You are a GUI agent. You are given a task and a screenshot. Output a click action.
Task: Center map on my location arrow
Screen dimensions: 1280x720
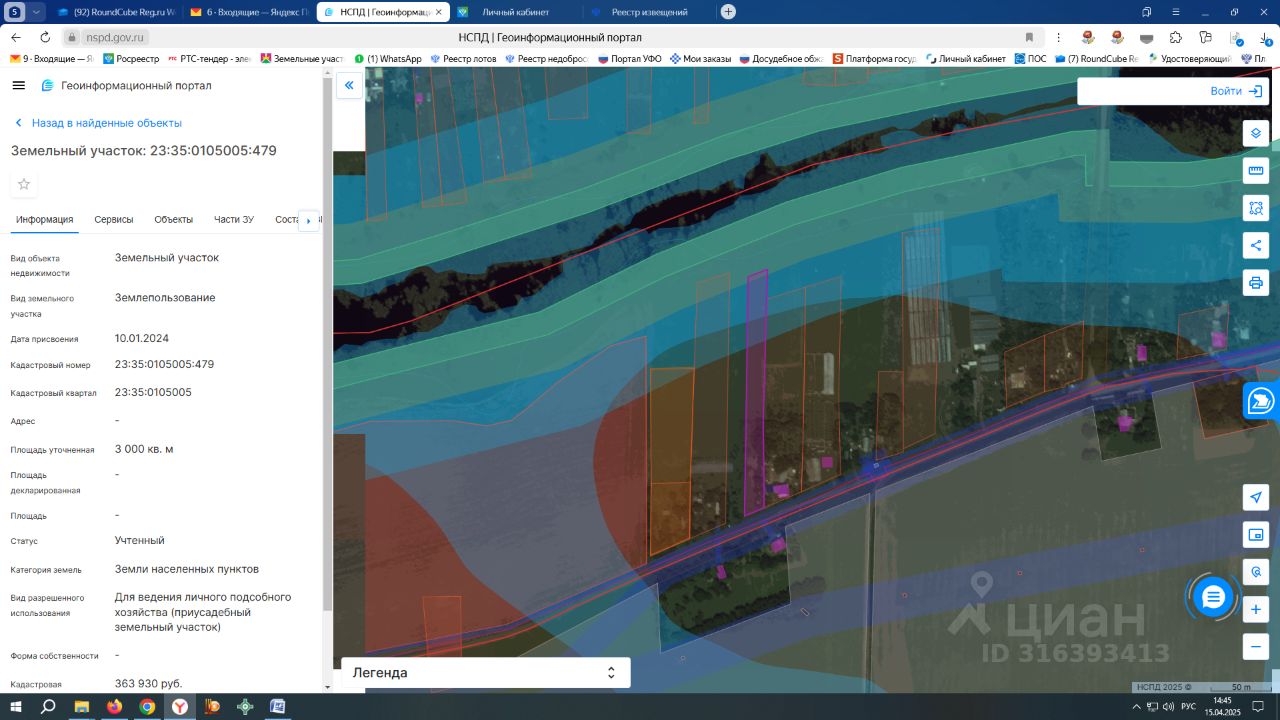[x=1256, y=497]
